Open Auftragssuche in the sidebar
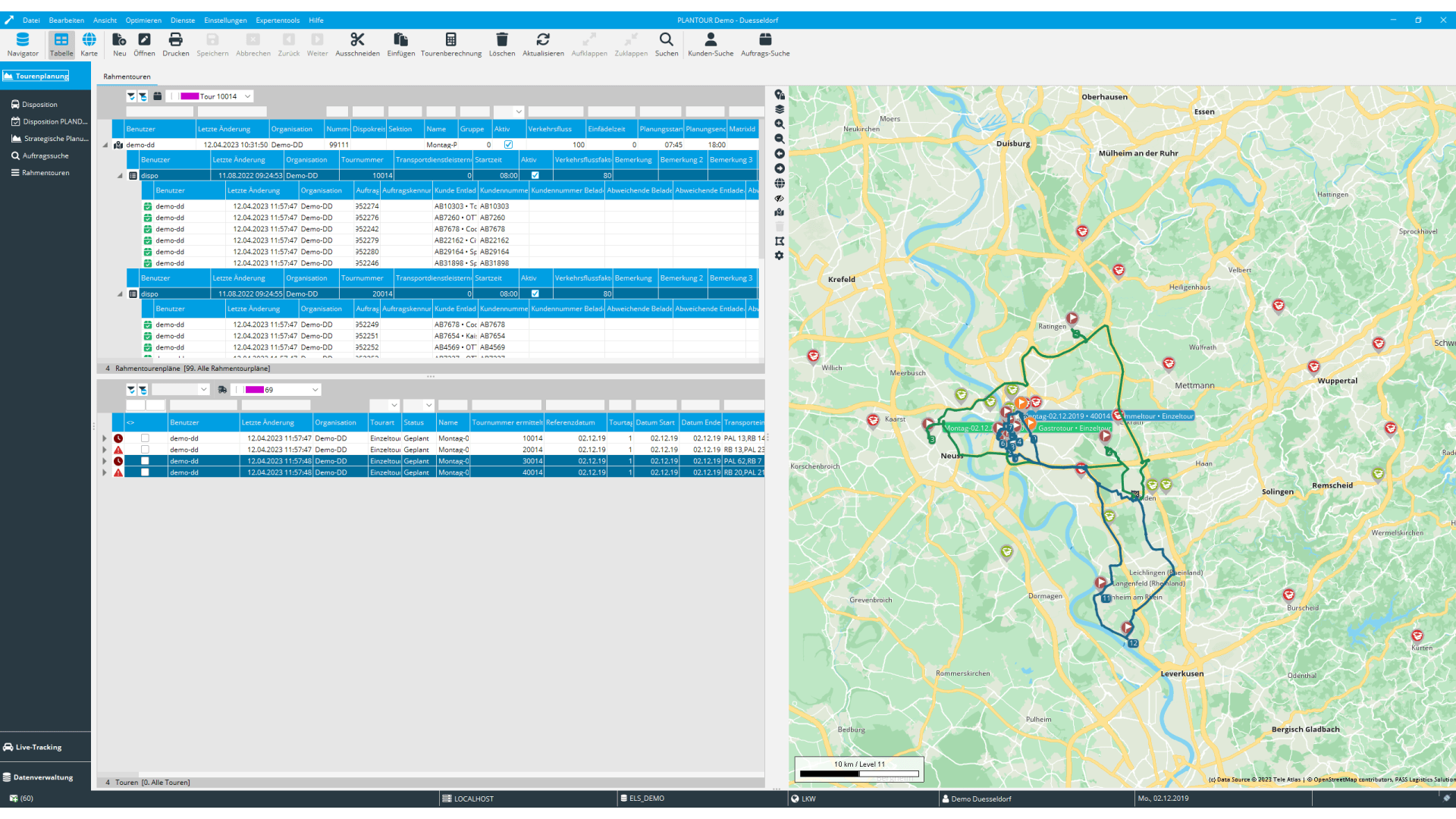Screen dimensions: 1456x819 pos(45,155)
